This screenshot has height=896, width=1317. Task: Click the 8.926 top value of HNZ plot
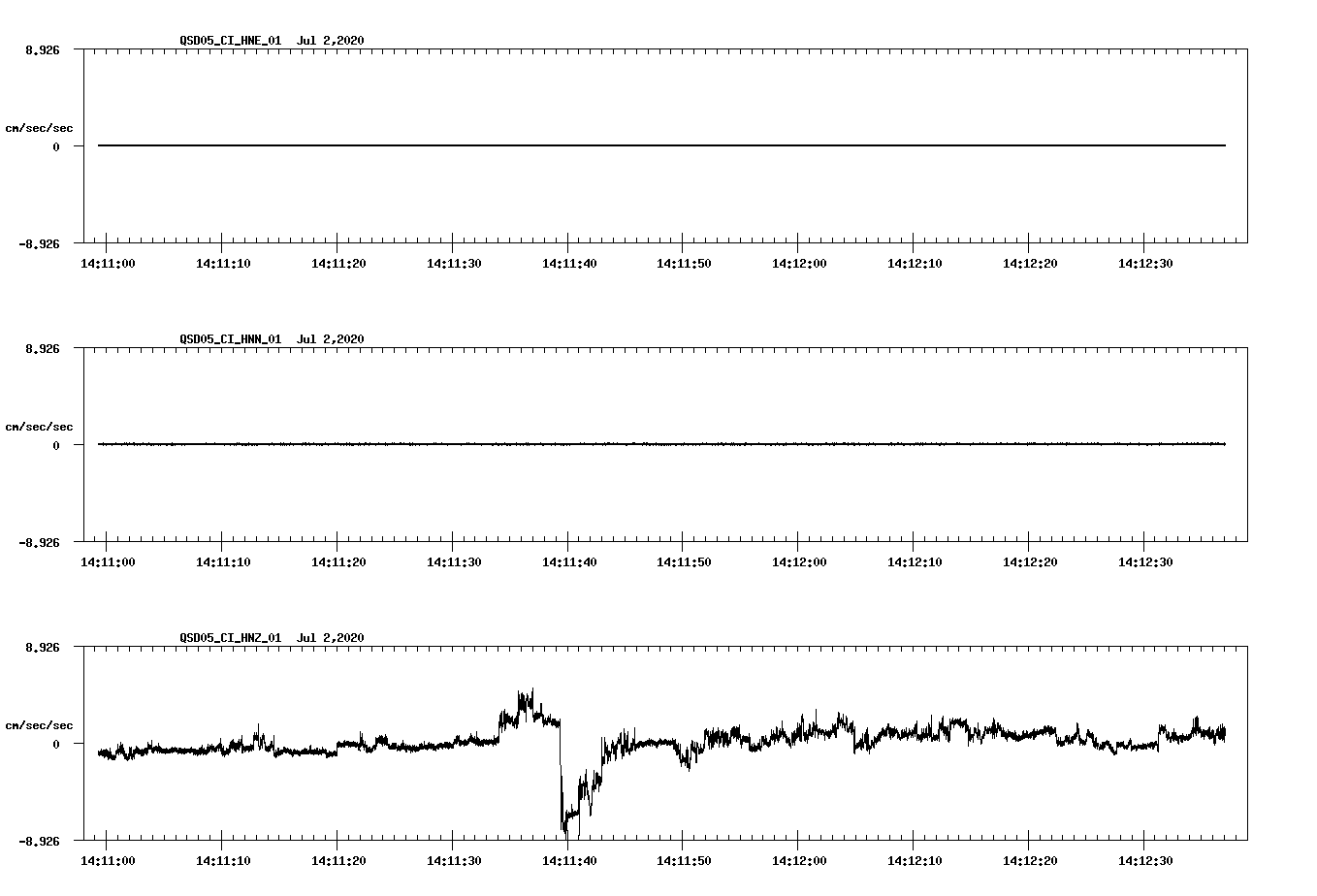click(43, 648)
